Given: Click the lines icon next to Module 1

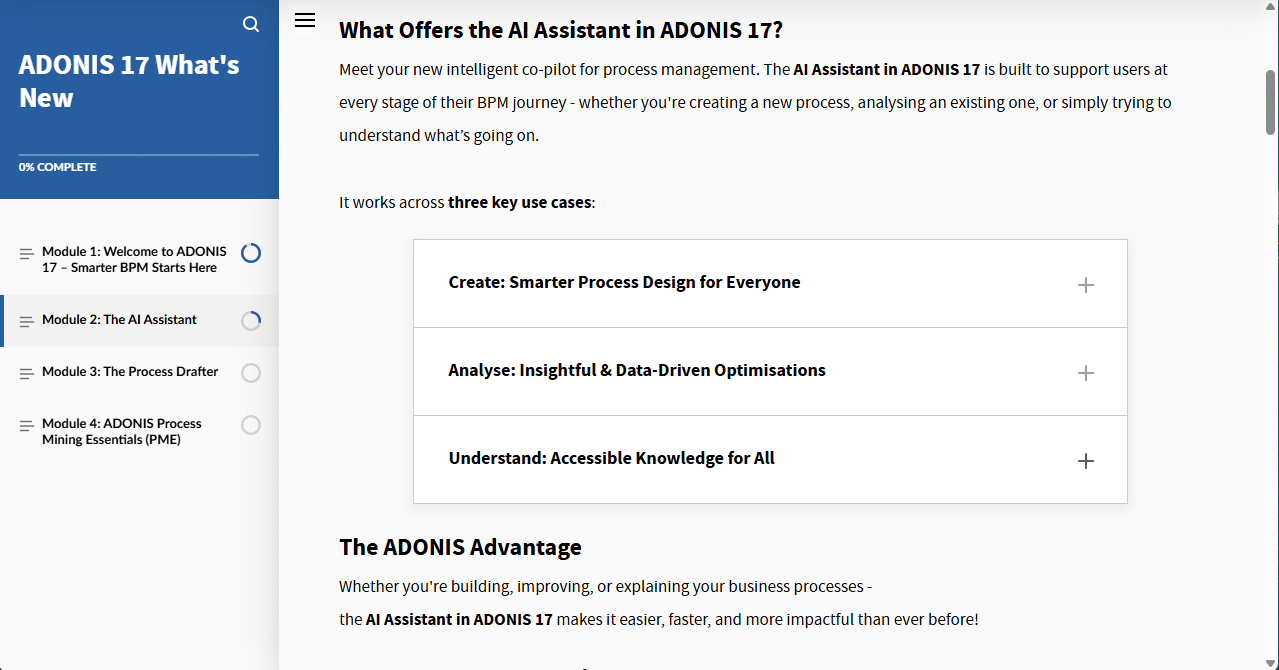Looking at the screenshot, I should coord(24,252).
